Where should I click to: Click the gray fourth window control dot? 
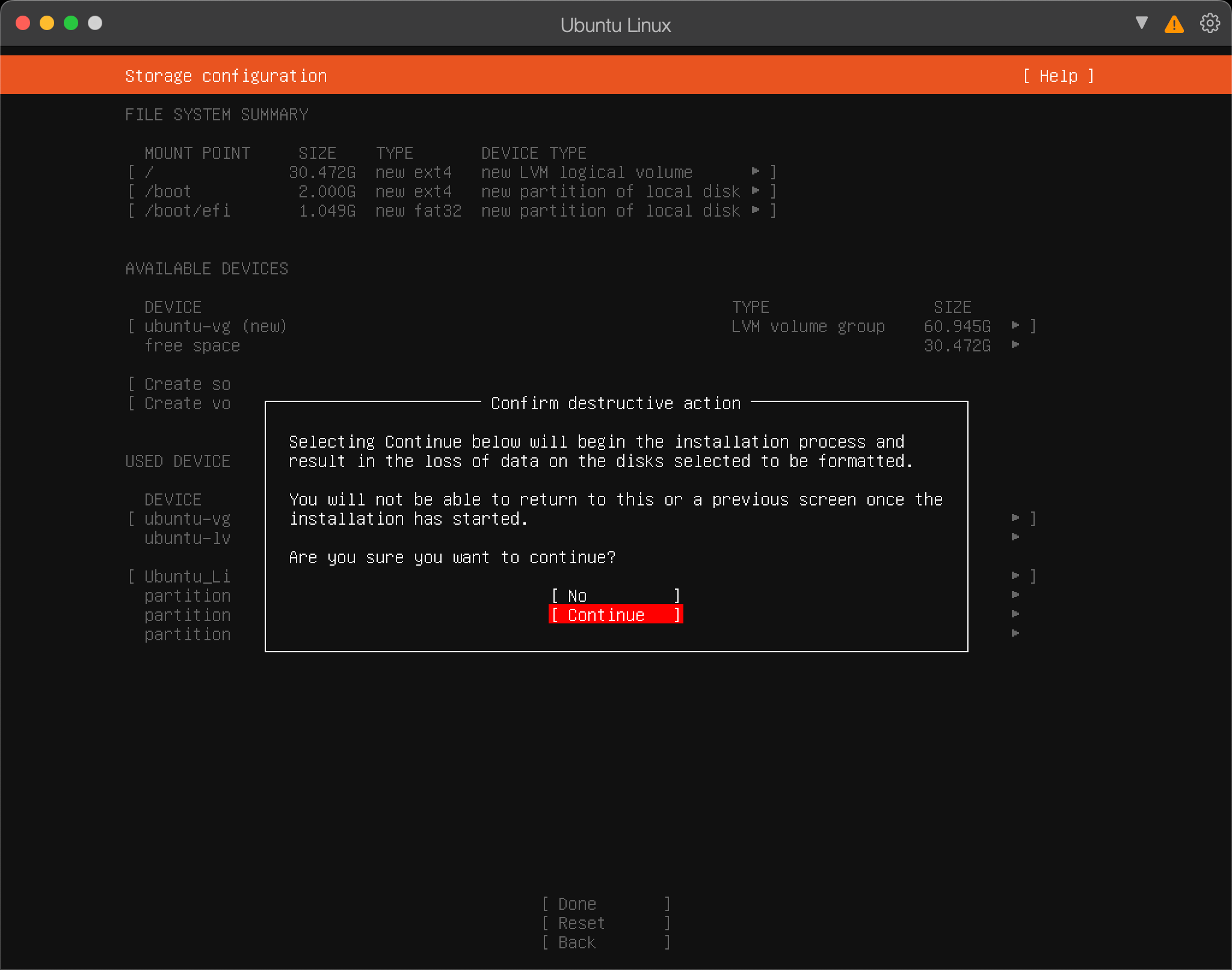click(95, 23)
